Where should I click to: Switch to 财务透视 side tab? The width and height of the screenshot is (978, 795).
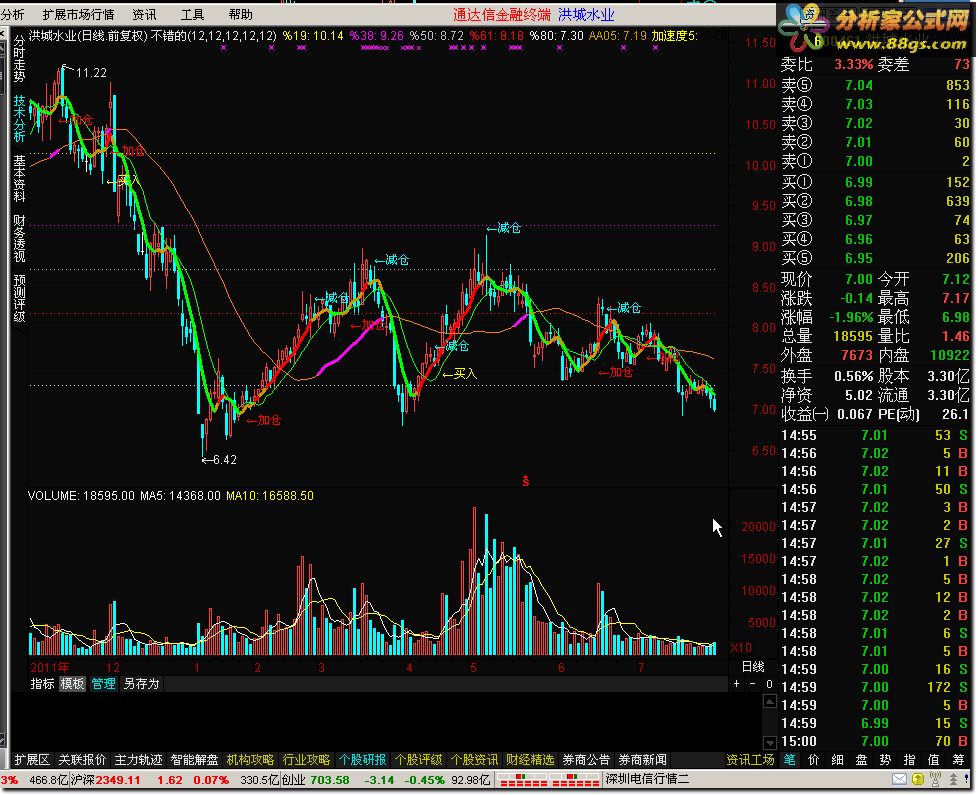(x=19, y=238)
